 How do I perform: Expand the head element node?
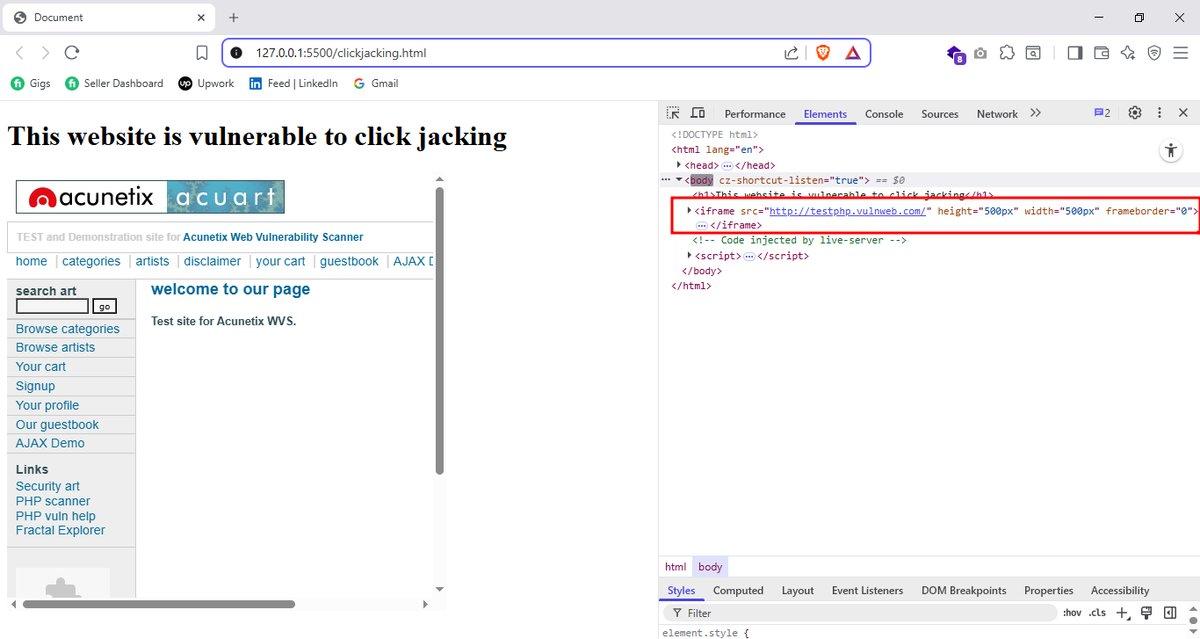pos(680,165)
